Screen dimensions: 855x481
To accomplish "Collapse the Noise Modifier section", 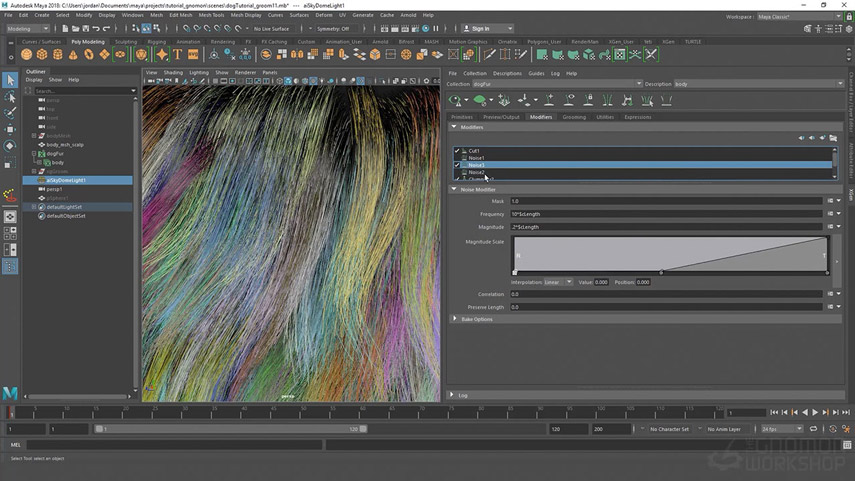I will 454,189.
